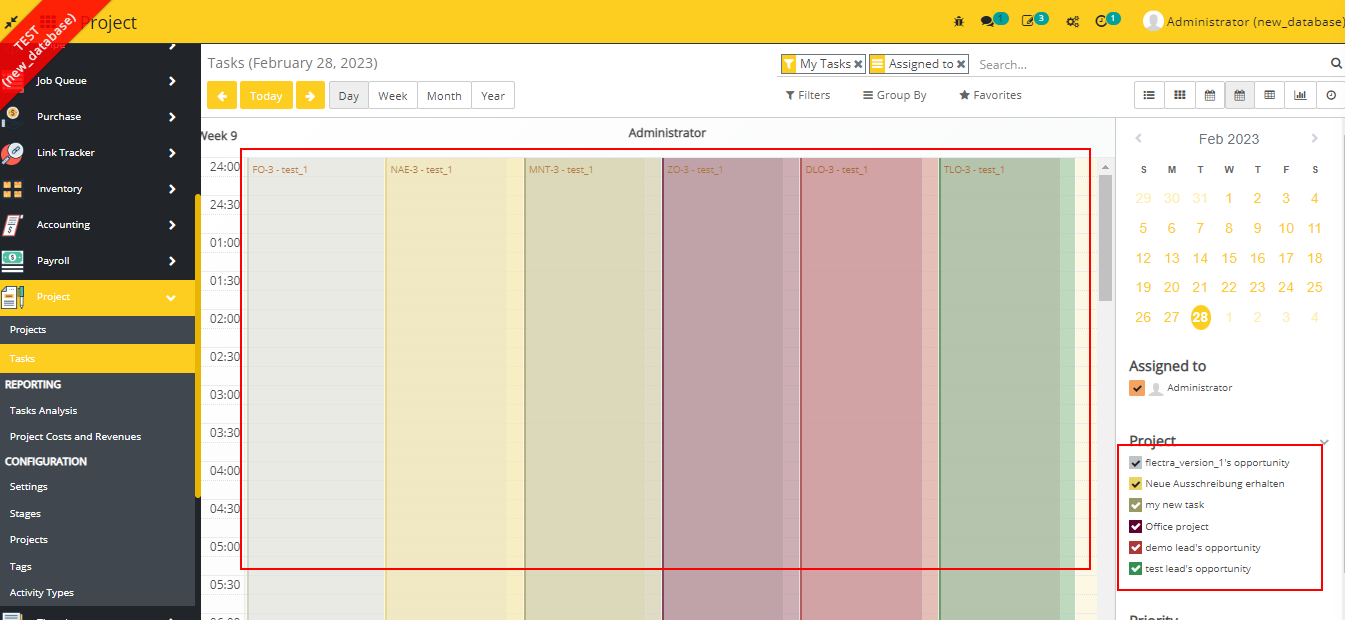
Task: Open the Favorites menu
Action: pyautogui.click(x=989, y=94)
